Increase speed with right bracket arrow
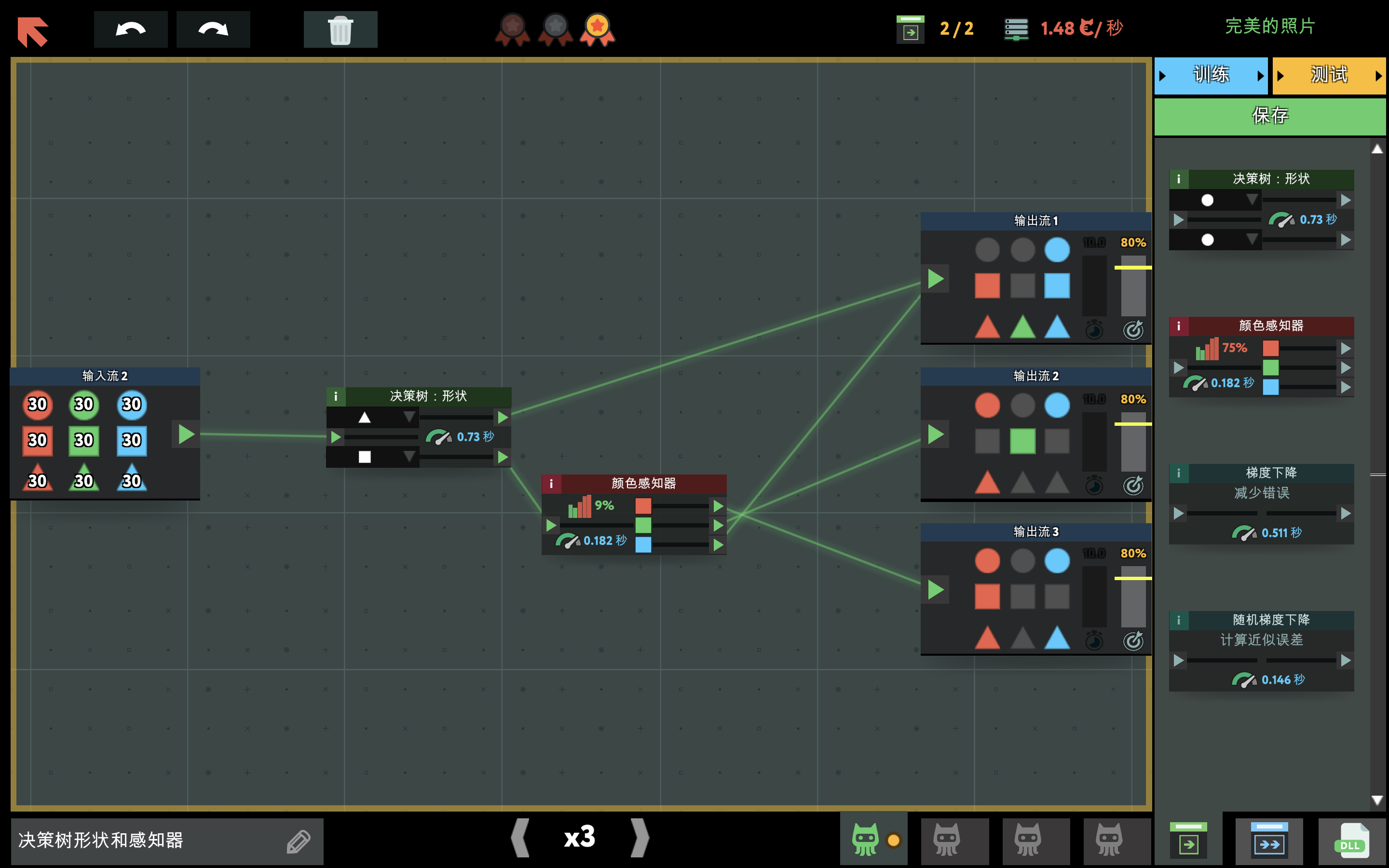1389x868 pixels. pyautogui.click(x=640, y=838)
